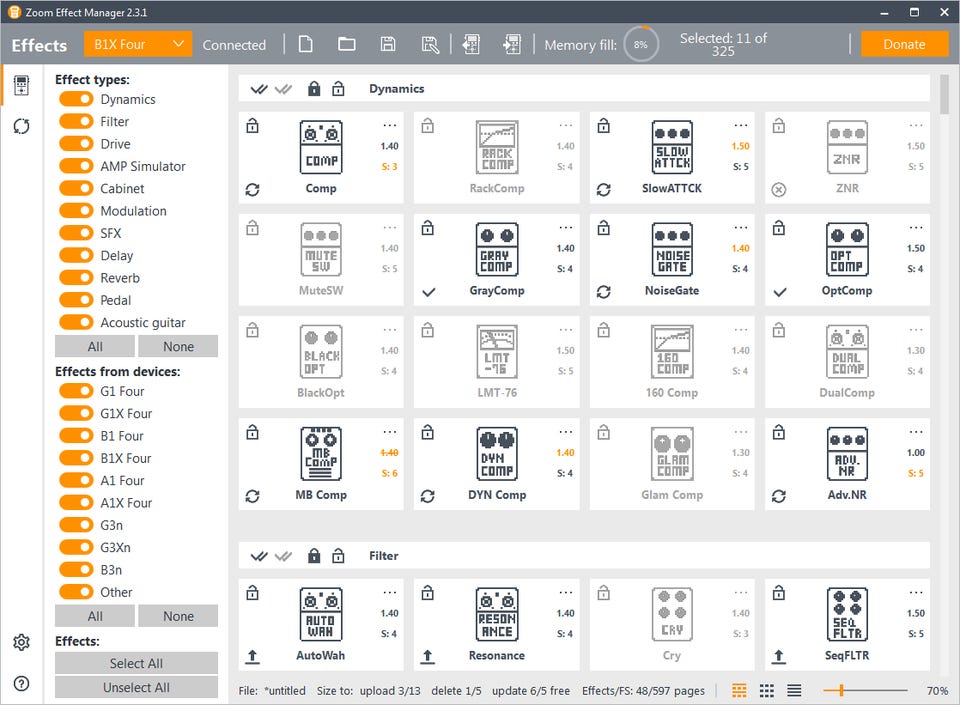
Task: Open the sync tab in left sidebar
Action: click(x=21, y=126)
